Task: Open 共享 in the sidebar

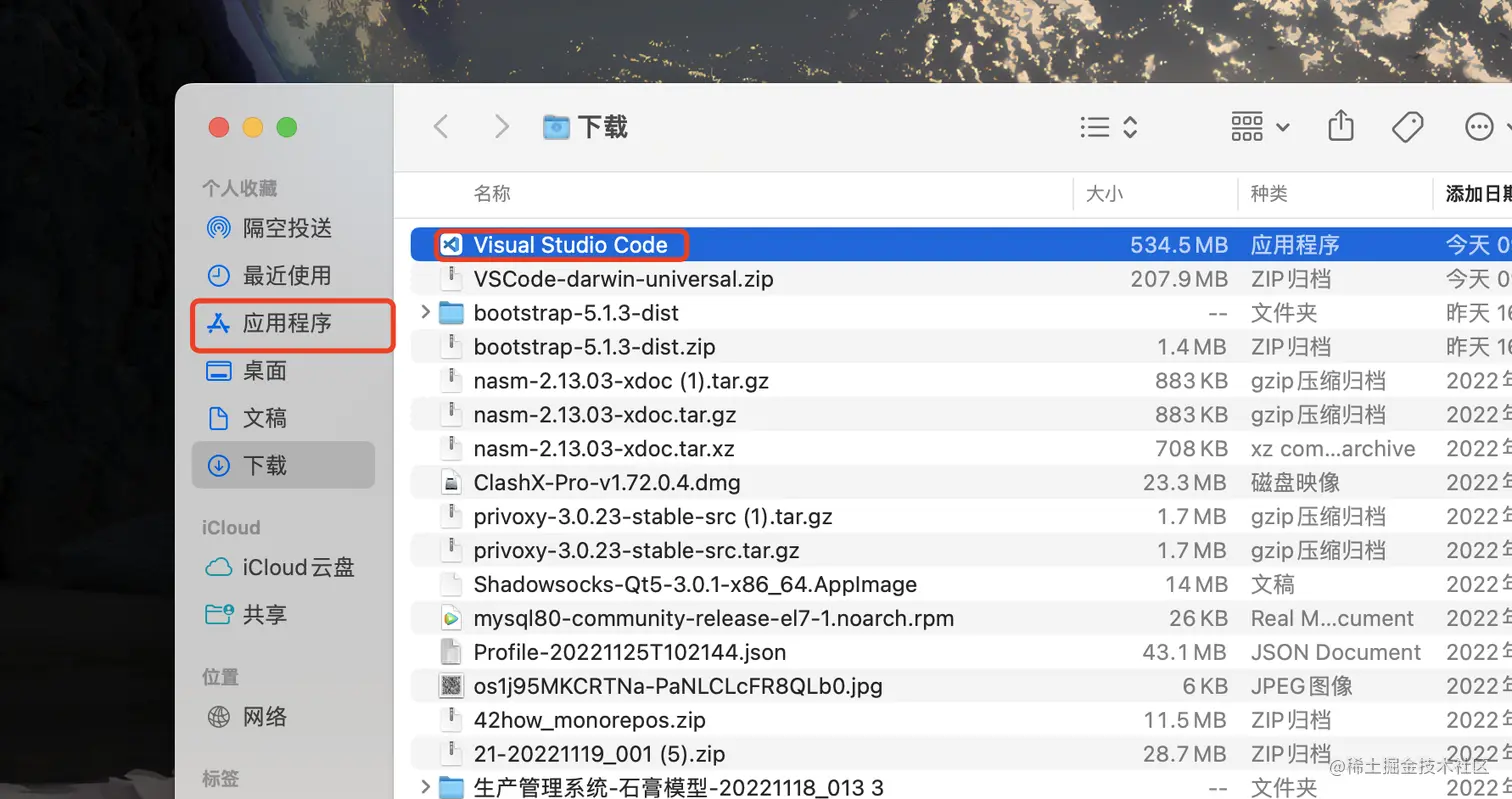Action: click(283, 614)
